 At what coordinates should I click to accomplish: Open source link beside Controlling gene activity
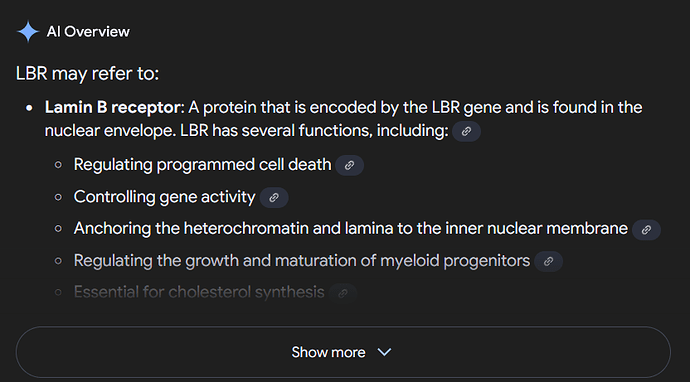(274, 198)
